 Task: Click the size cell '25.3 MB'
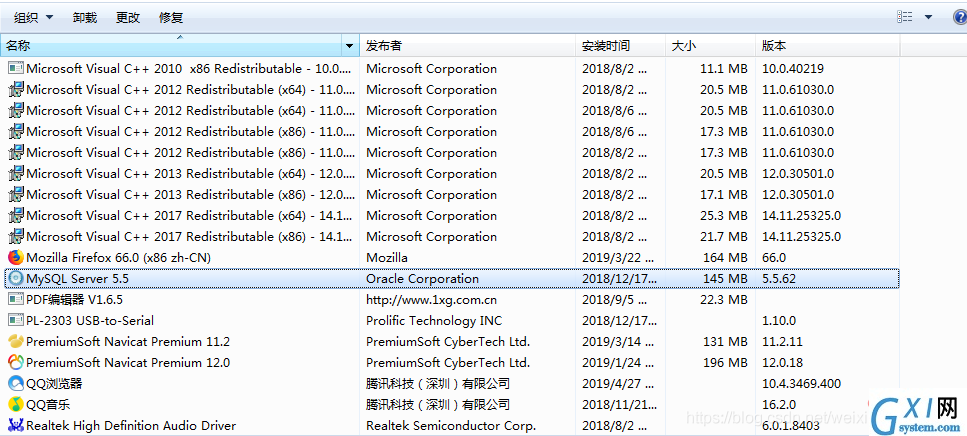point(723,215)
